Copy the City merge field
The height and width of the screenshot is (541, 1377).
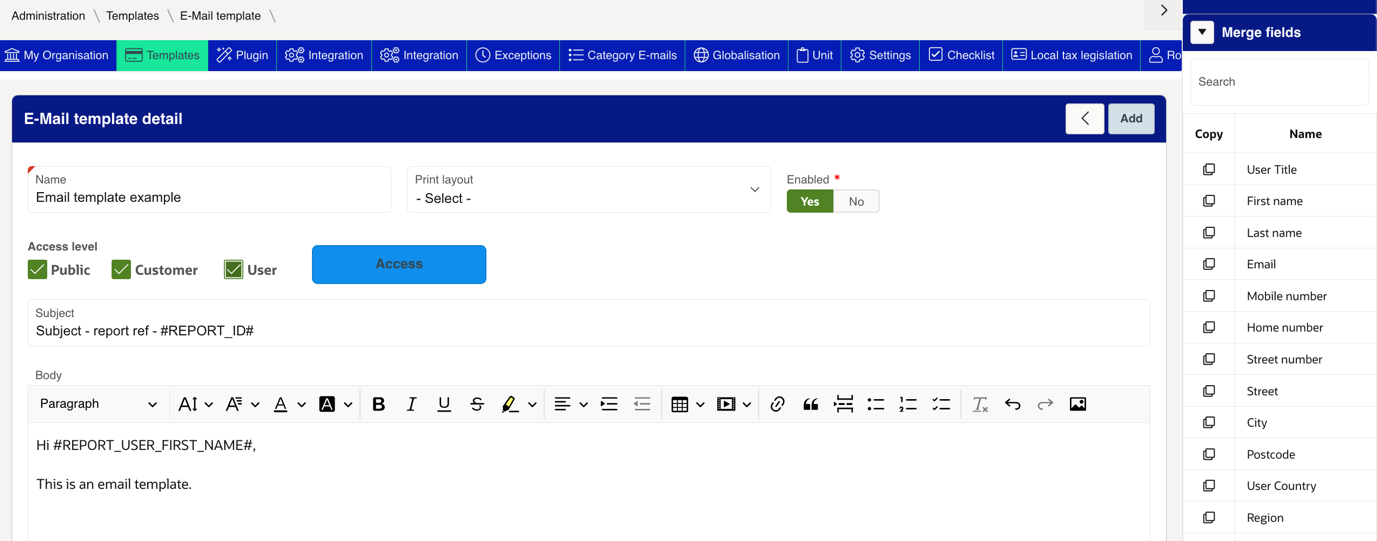[x=1209, y=423]
